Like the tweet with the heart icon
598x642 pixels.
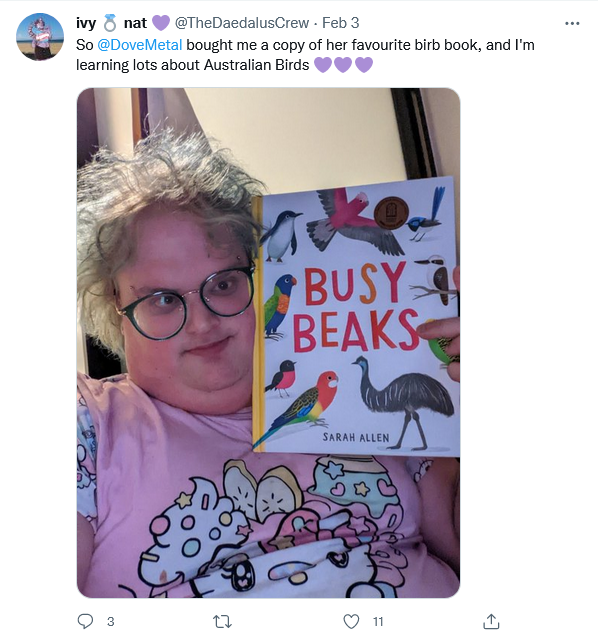(351, 621)
